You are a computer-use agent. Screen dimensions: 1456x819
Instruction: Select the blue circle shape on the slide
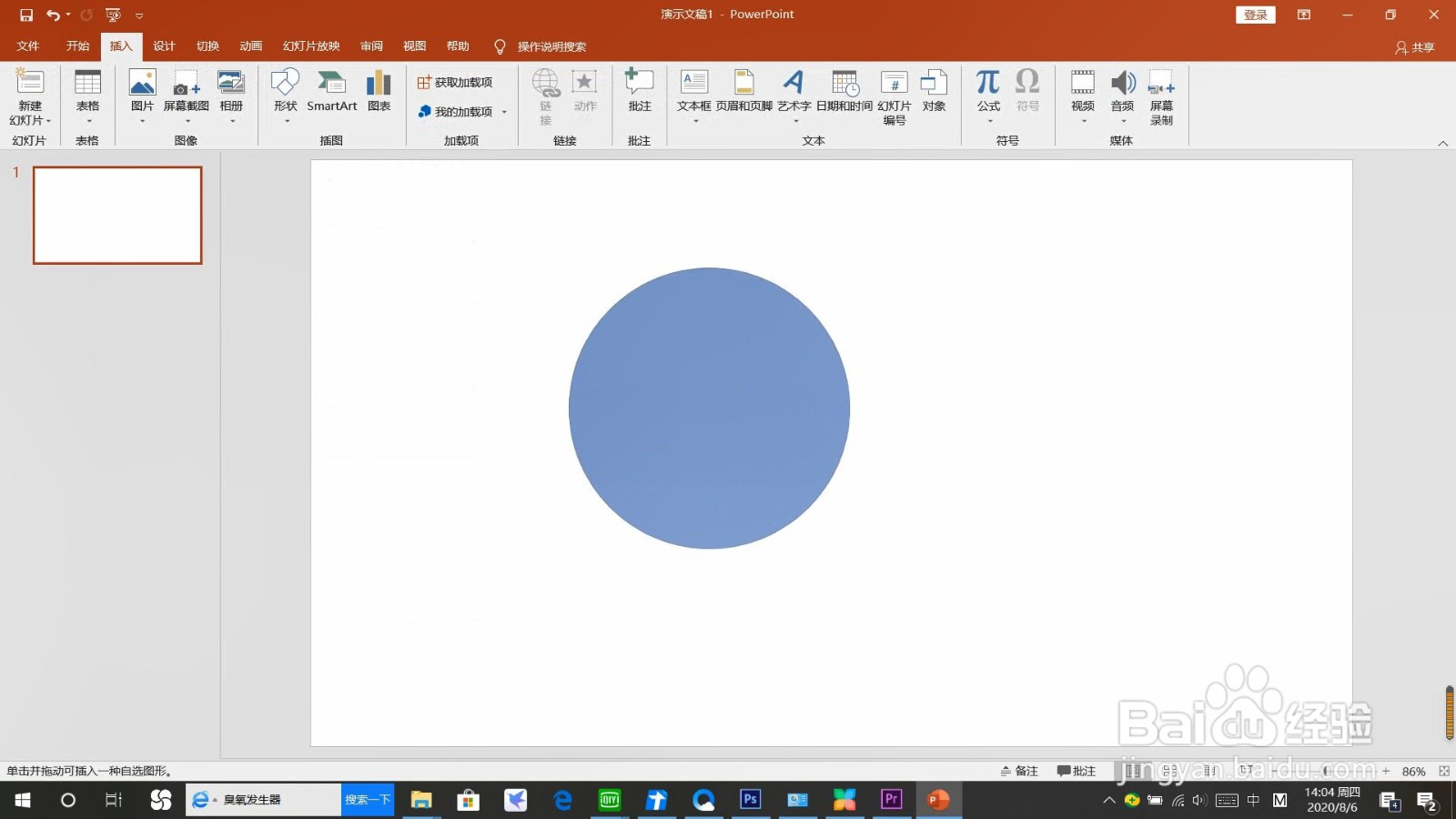click(x=709, y=408)
